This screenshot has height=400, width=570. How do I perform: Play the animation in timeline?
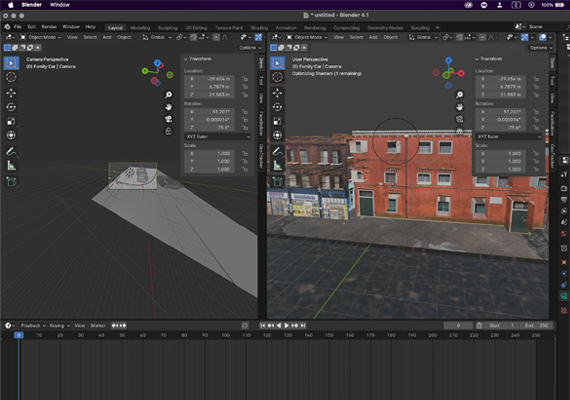tap(286, 325)
